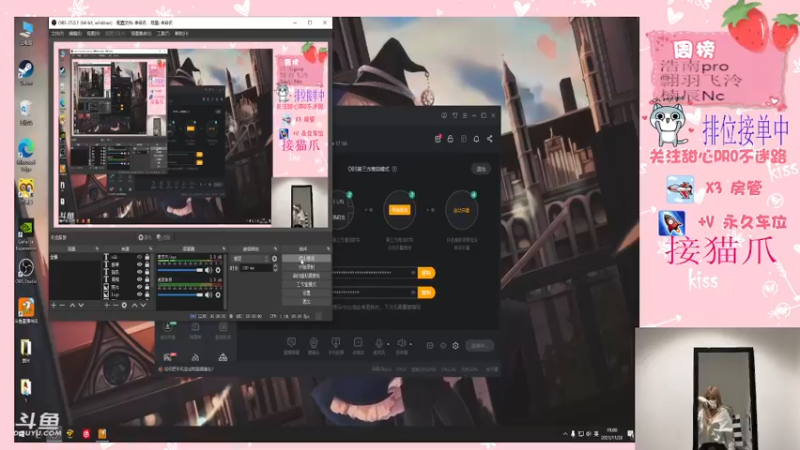The height and width of the screenshot is (450, 800).
Task: Open the 文件(F) menu in OBS
Action: [57, 34]
